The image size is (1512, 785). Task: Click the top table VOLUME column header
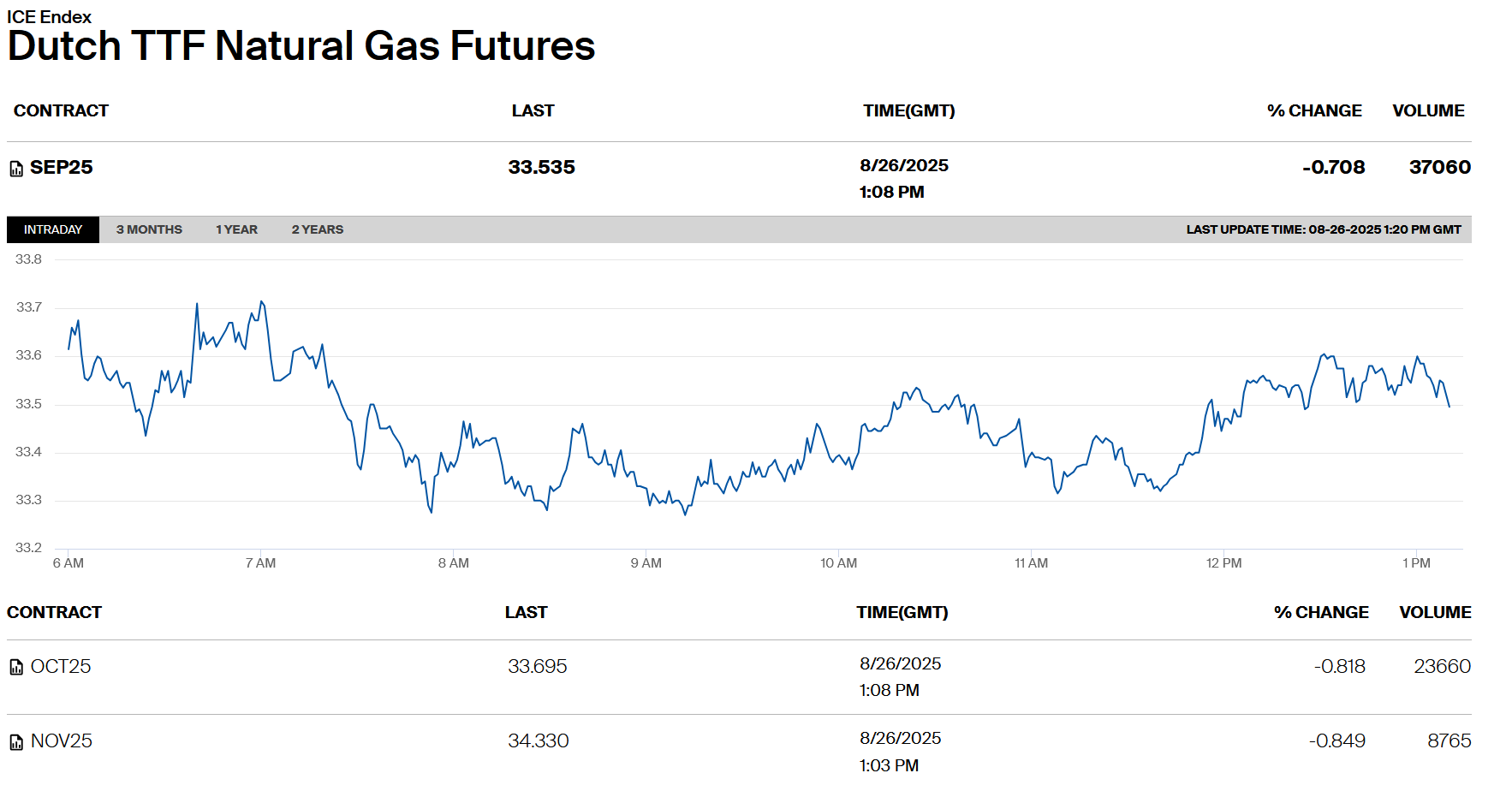pos(1428,111)
